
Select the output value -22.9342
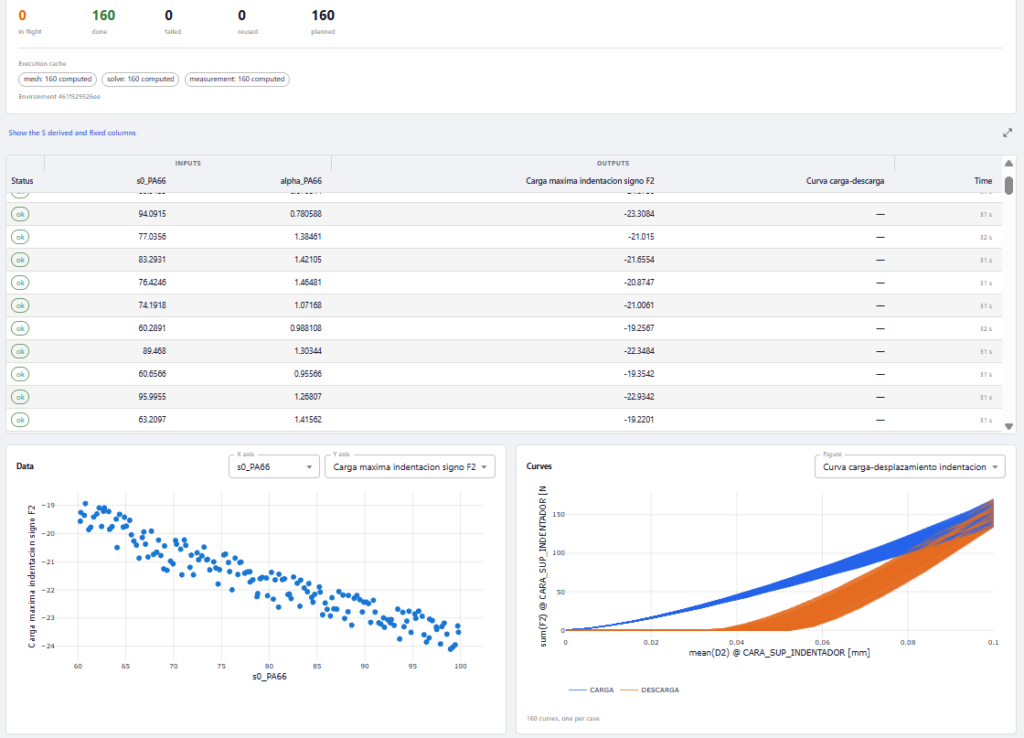click(639, 397)
